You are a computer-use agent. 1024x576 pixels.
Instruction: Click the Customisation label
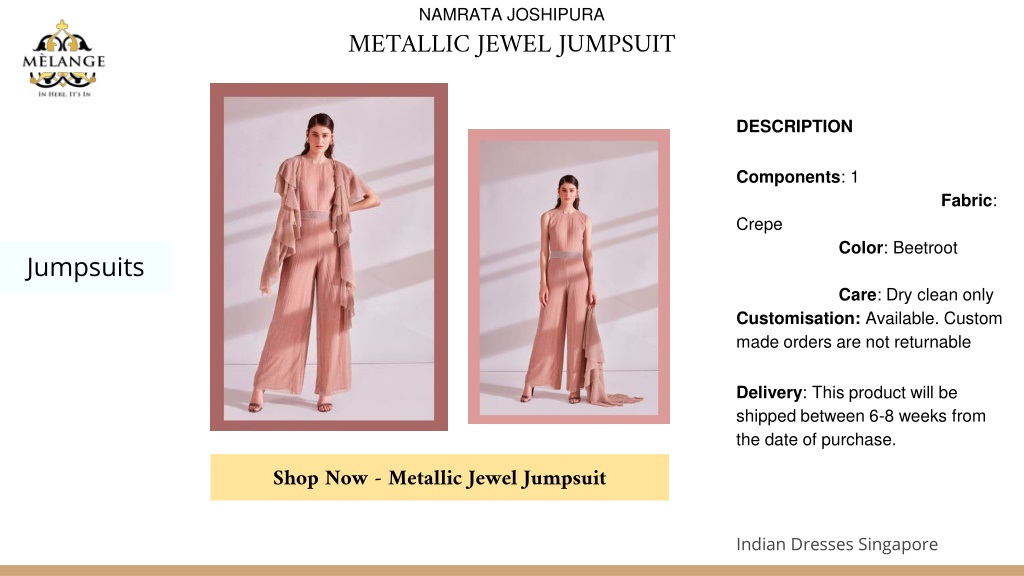point(798,318)
